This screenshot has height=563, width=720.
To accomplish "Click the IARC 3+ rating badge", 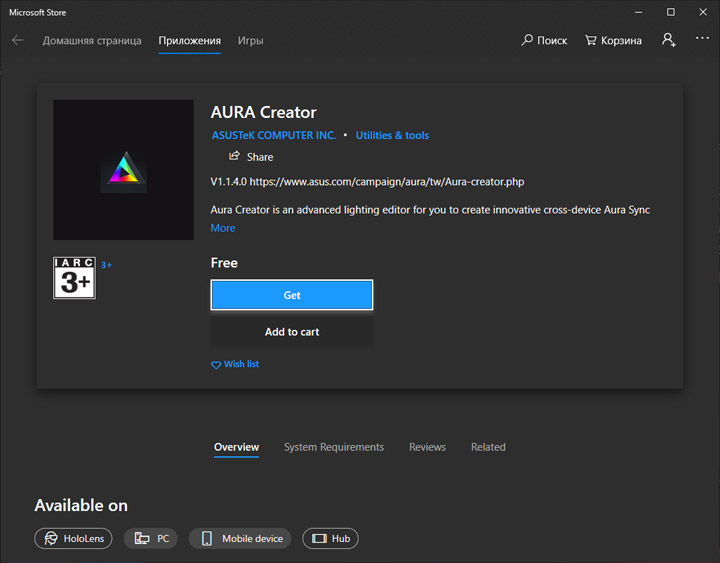I will [74, 278].
